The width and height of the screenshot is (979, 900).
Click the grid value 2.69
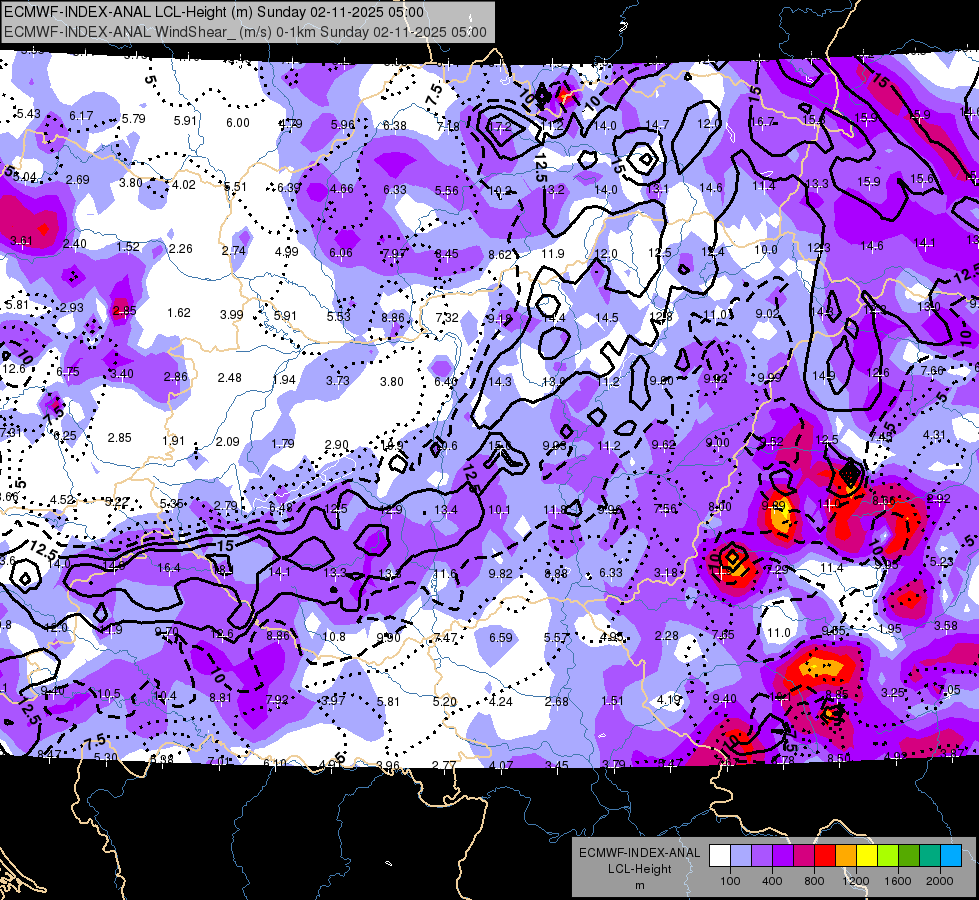click(78, 180)
